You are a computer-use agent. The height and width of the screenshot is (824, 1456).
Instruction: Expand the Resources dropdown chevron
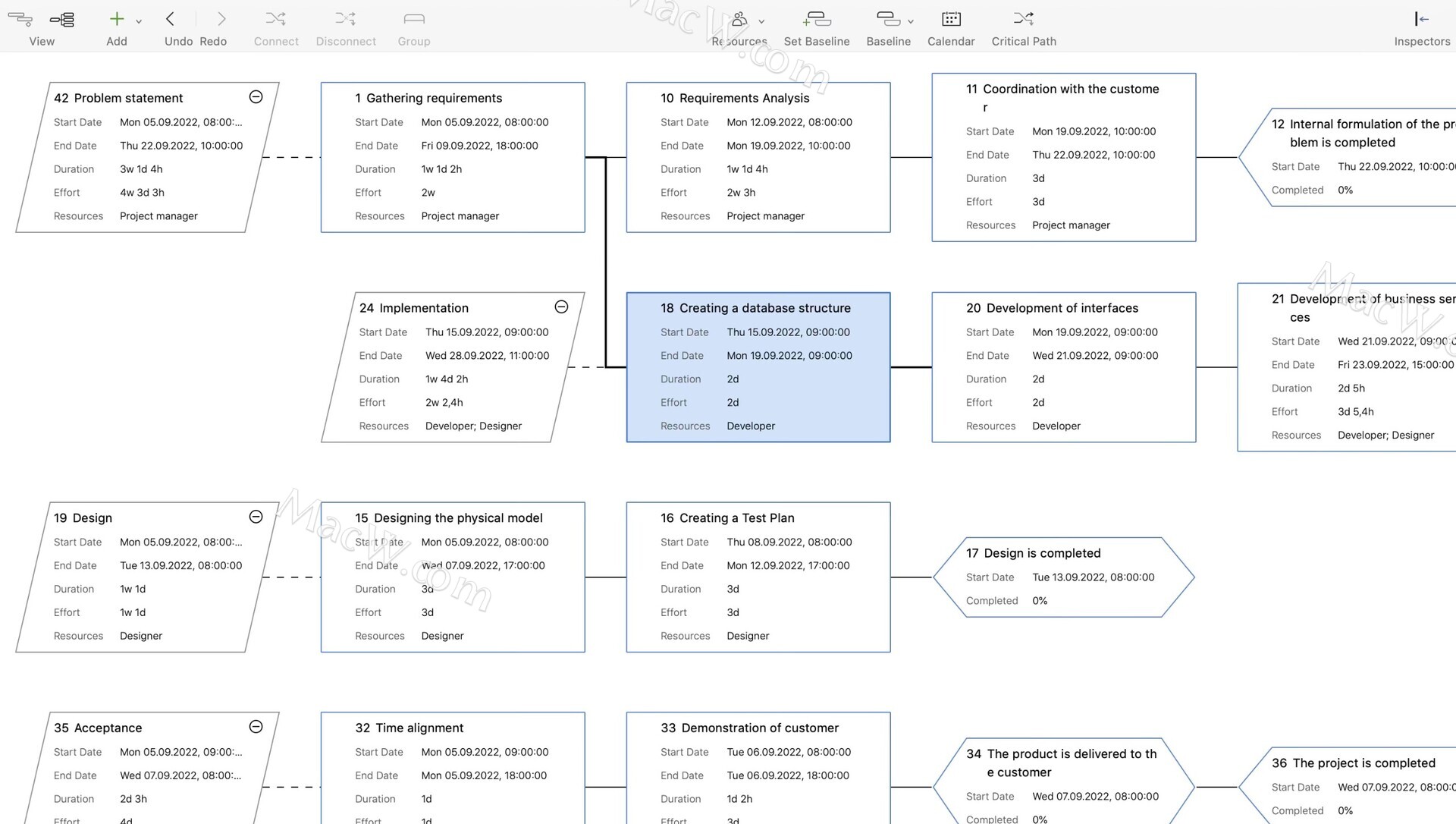click(761, 22)
